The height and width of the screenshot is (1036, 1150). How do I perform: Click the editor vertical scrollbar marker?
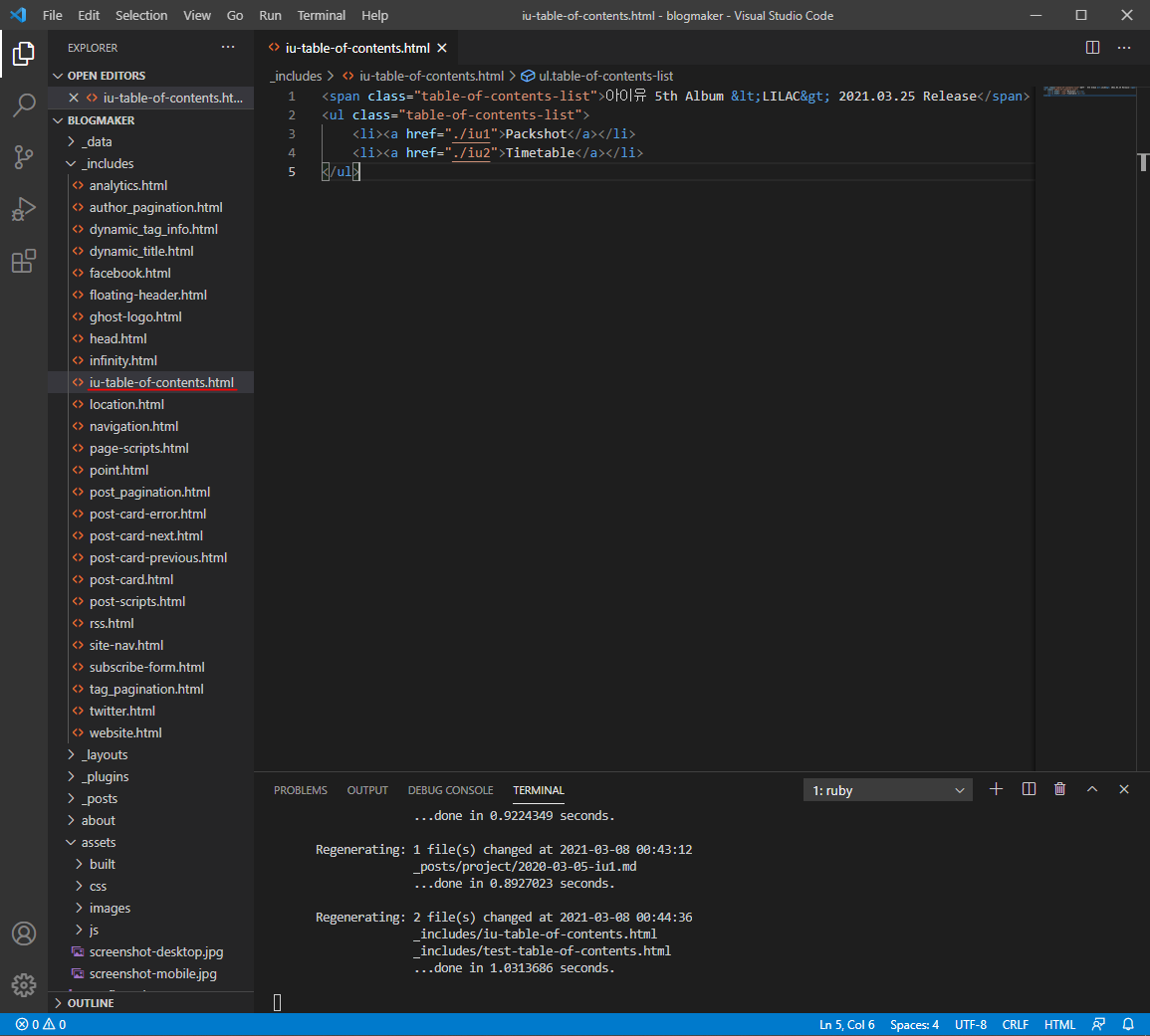point(1143,162)
